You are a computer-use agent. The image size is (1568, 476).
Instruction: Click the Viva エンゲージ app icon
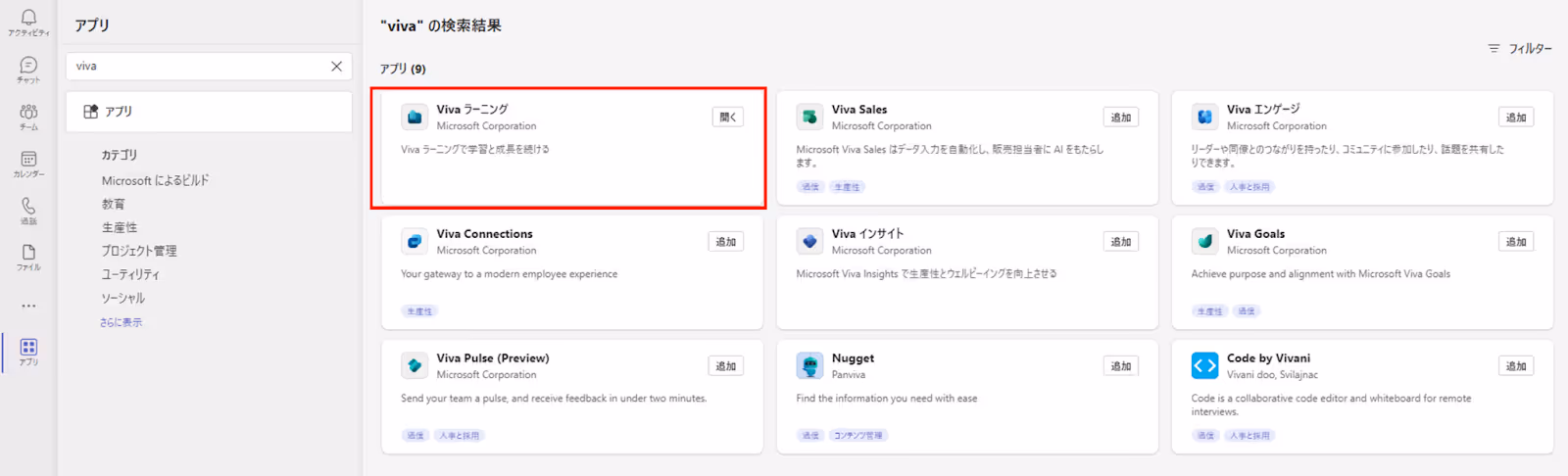(x=1204, y=117)
